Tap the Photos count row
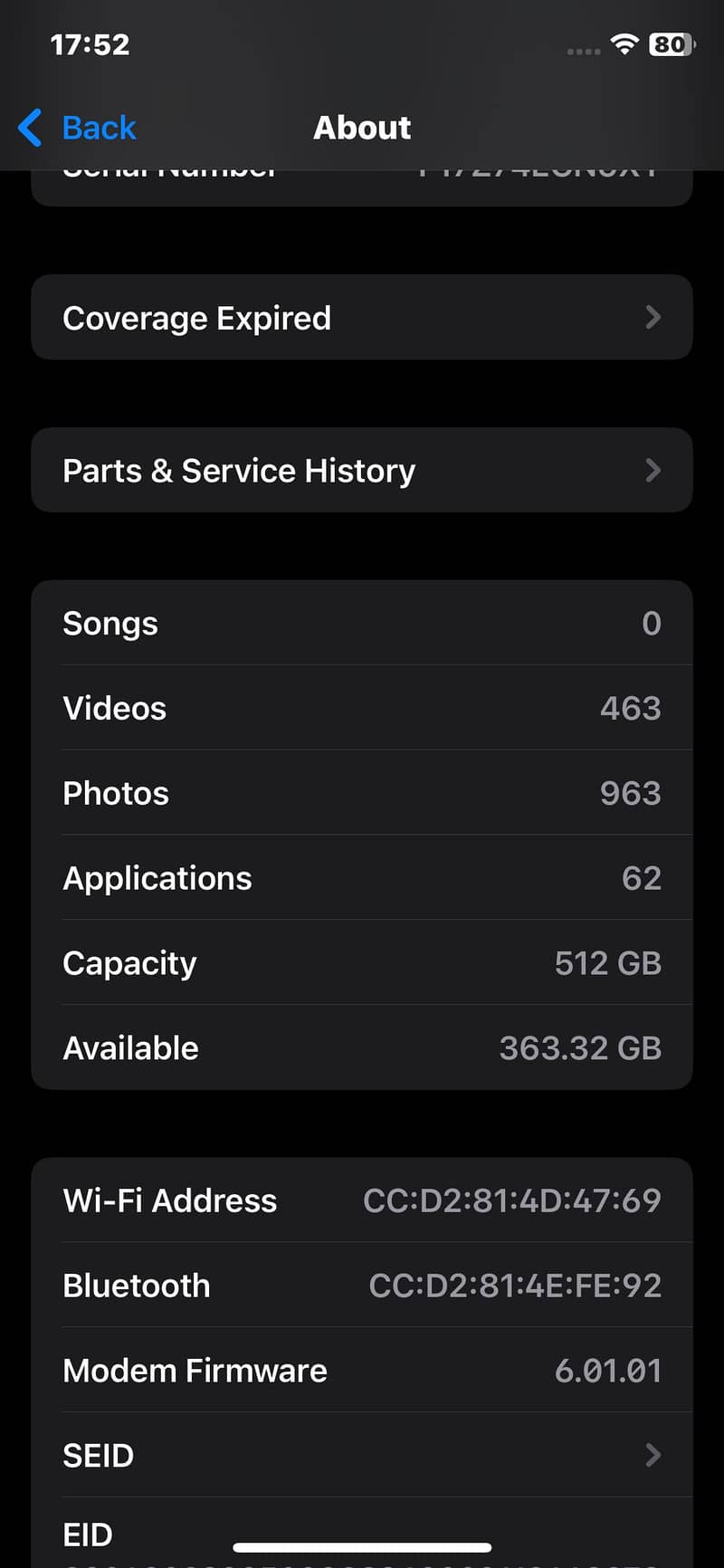The height and width of the screenshot is (1568, 724). pyautogui.click(x=362, y=793)
